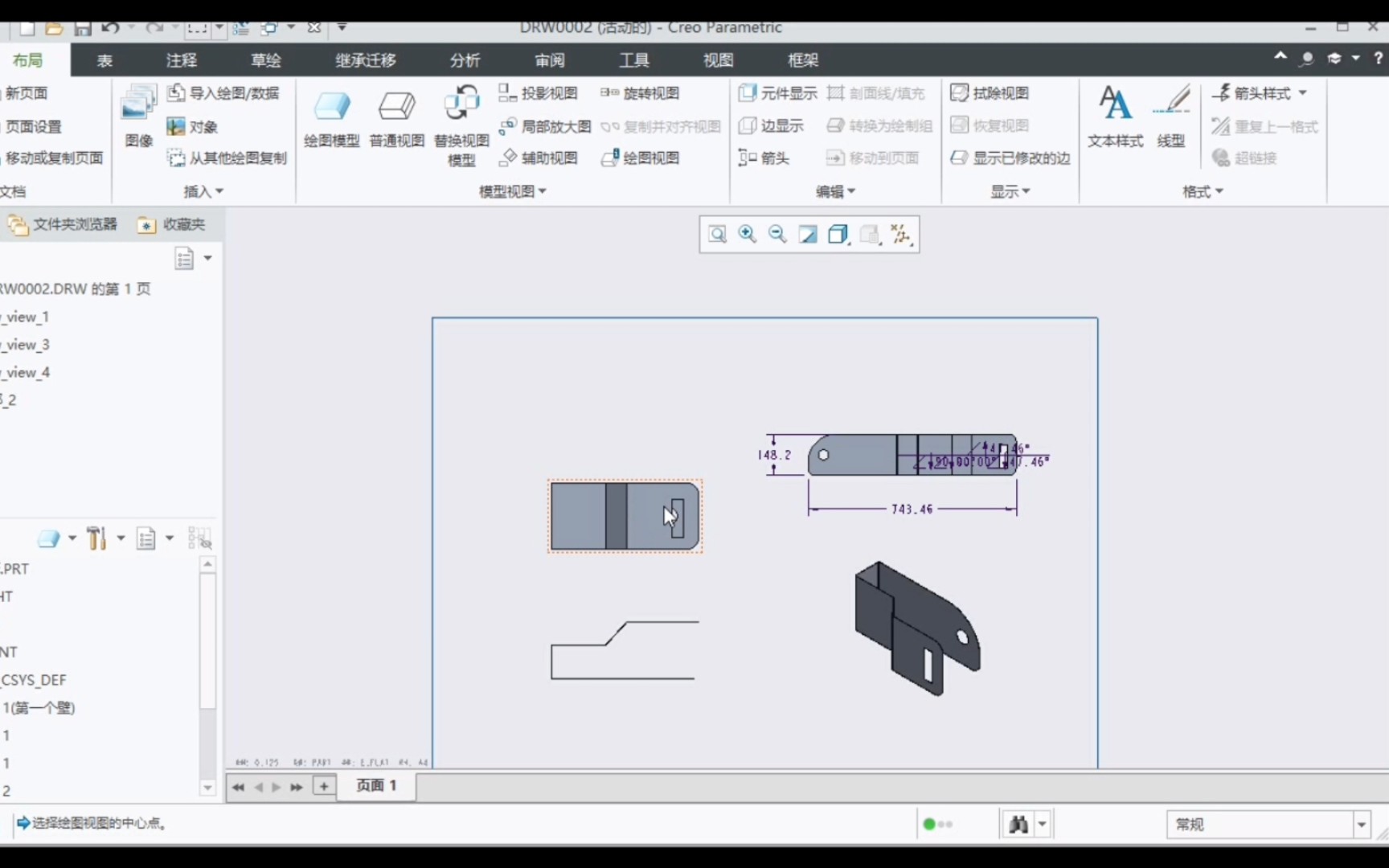The height and width of the screenshot is (868, 1389).
Task: Open the 局部放大图 (Detailed View) tool
Action: [x=547, y=126]
